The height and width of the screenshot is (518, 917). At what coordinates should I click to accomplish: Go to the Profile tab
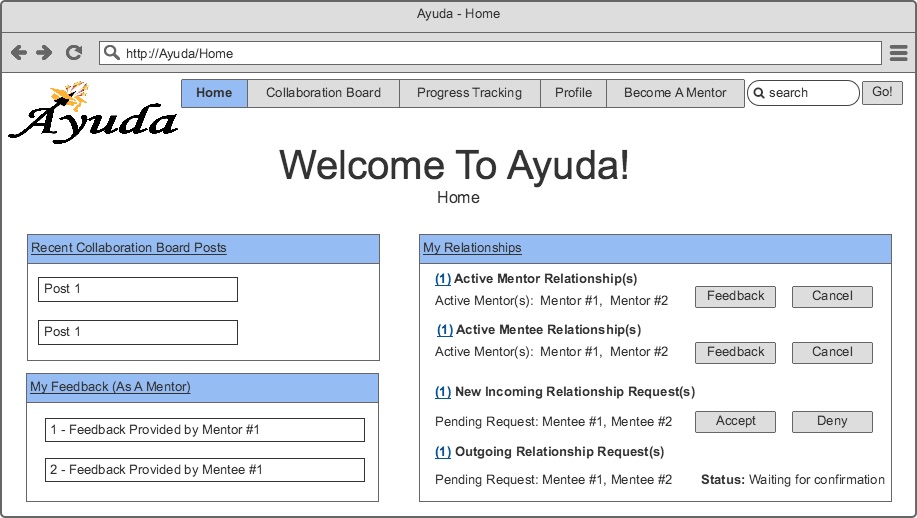coord(573,93)
